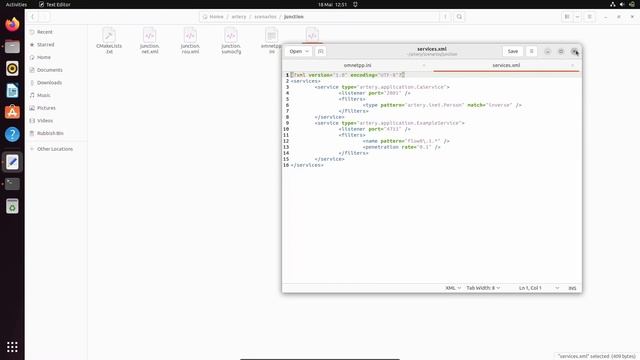Go to scenarios in the path bar
Image resolution: width=640 pixels, height=360 pixels.
[x=265, y=17]
